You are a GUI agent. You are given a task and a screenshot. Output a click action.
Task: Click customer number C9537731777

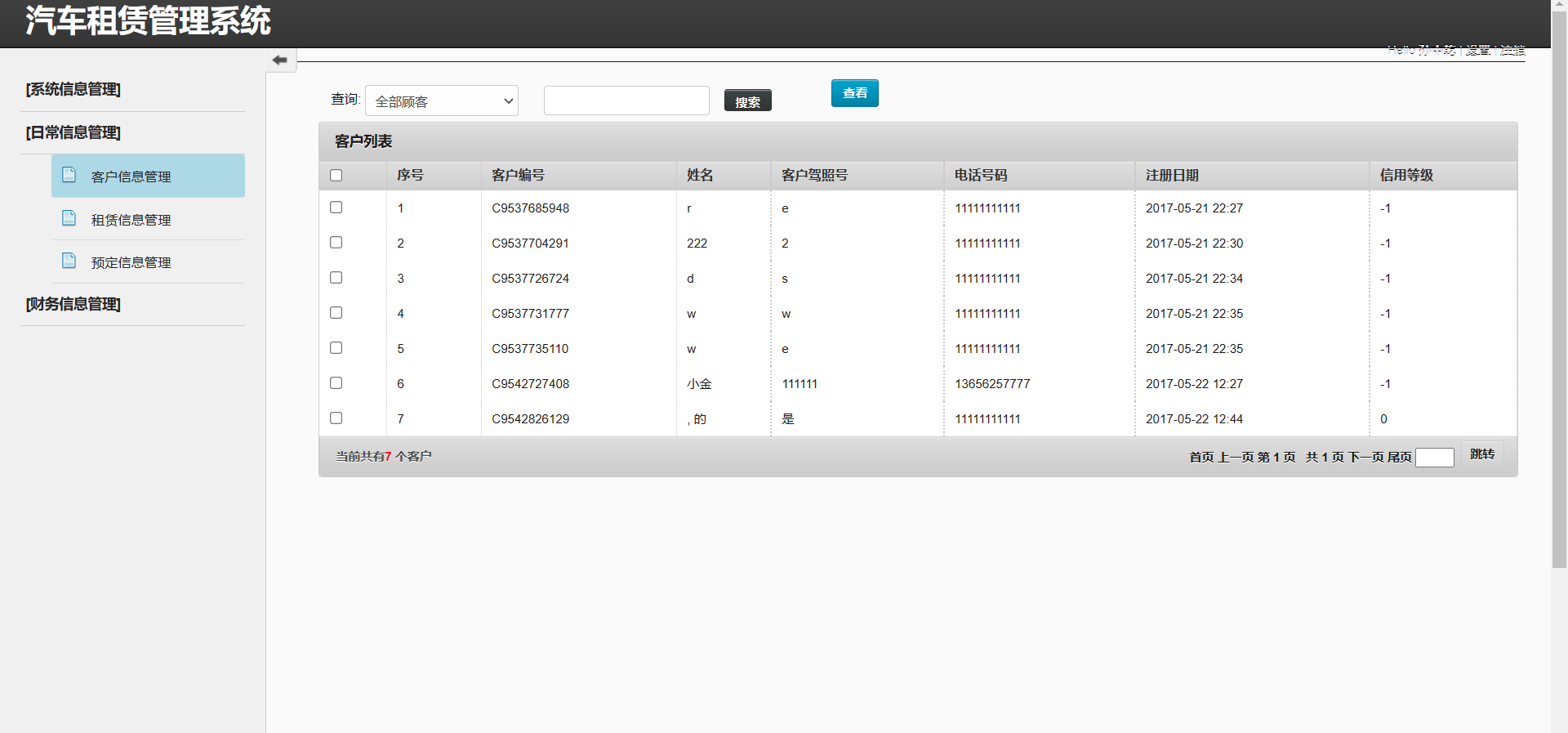[x=530, y=314]
